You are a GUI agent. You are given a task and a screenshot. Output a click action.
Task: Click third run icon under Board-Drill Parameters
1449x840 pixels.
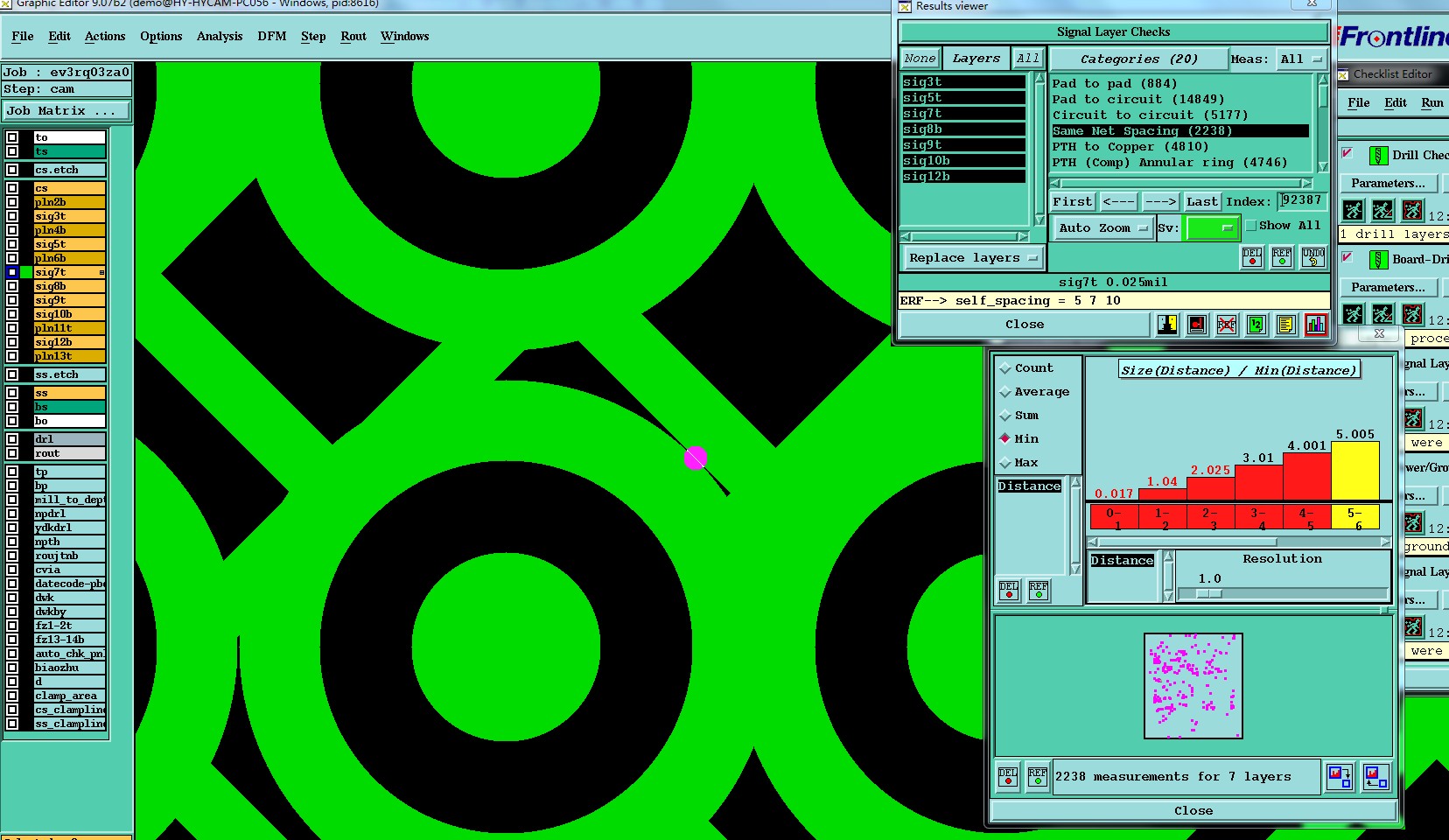pyautogui.click(x=1413, y=314)
